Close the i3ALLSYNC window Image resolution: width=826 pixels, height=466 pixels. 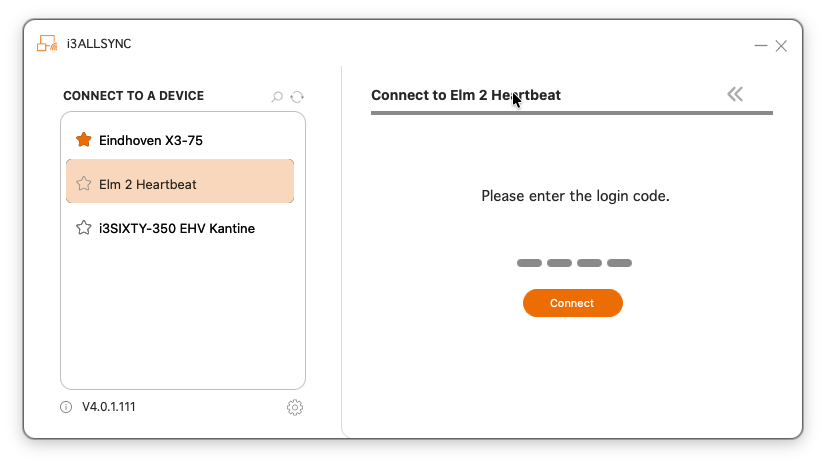pos(781,46)
